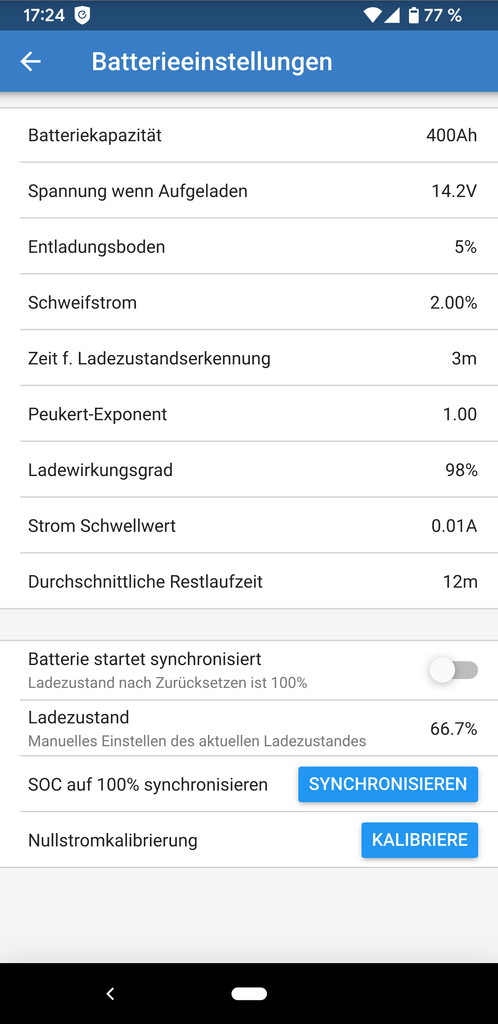Image resolution: width=498 pixels, height=1024 pixels.
Task: Tap the KALIBRIERE button
Action: tap(420, 840)
